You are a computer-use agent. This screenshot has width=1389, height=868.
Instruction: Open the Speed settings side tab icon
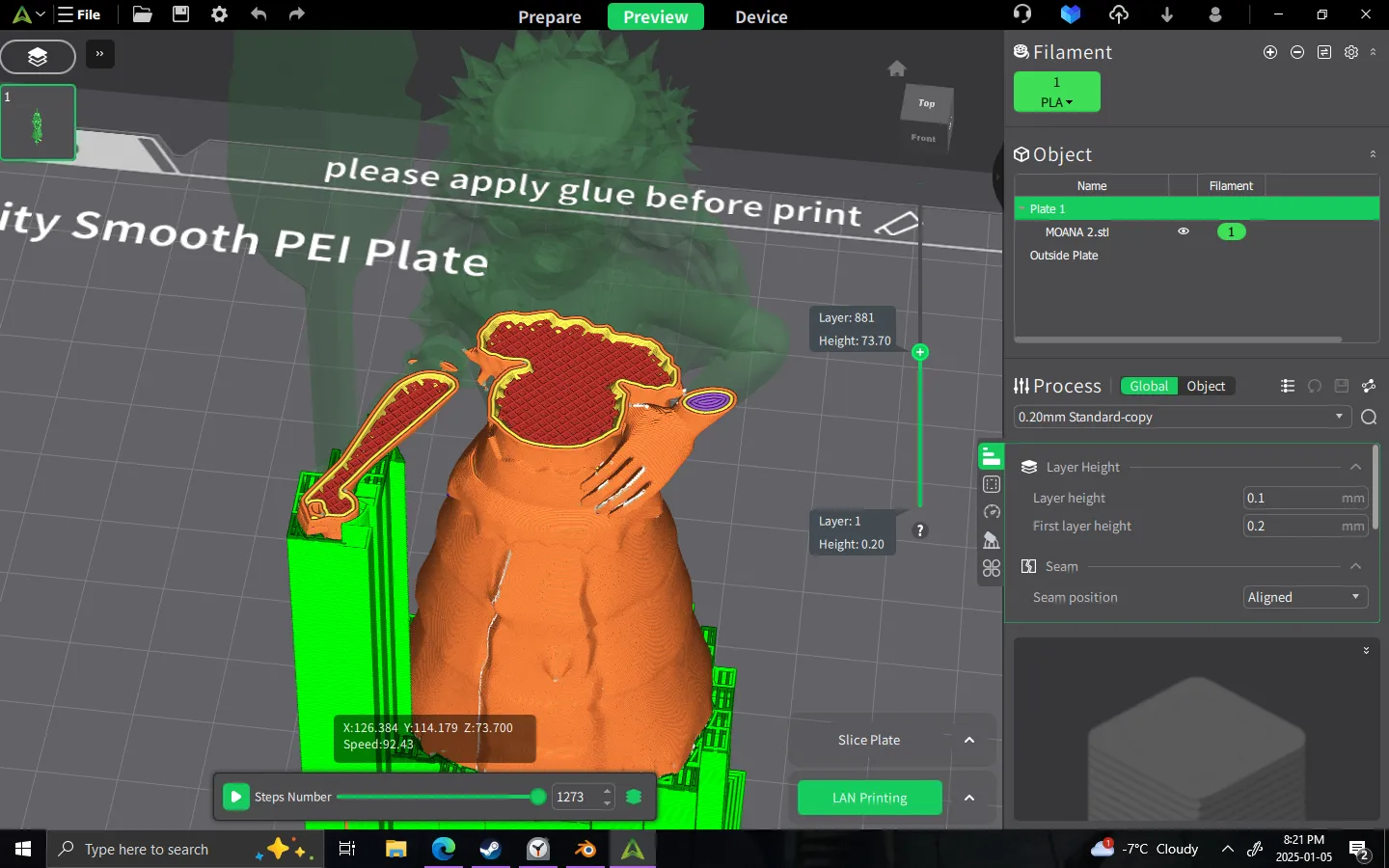pos(991,512)
